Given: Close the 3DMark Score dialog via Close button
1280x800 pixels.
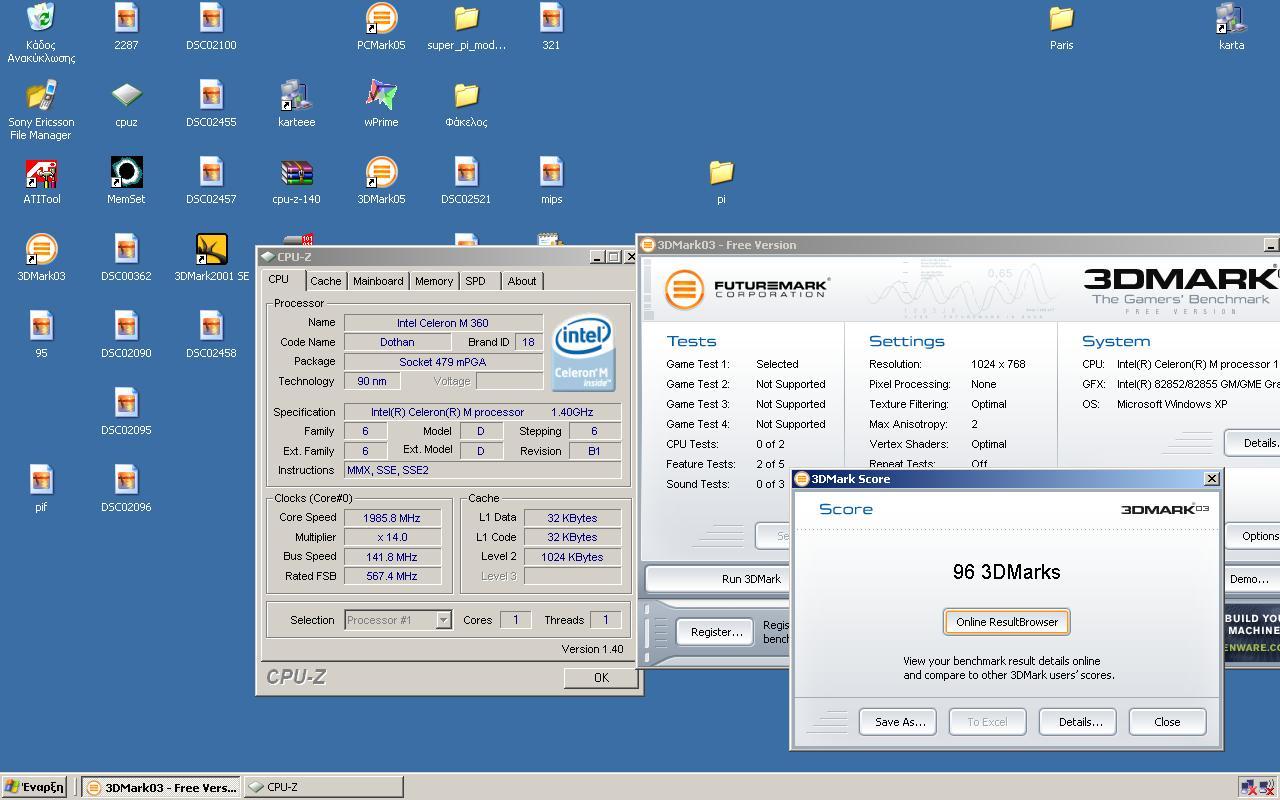Looking at the screenshot, I should coord(1167,722).
